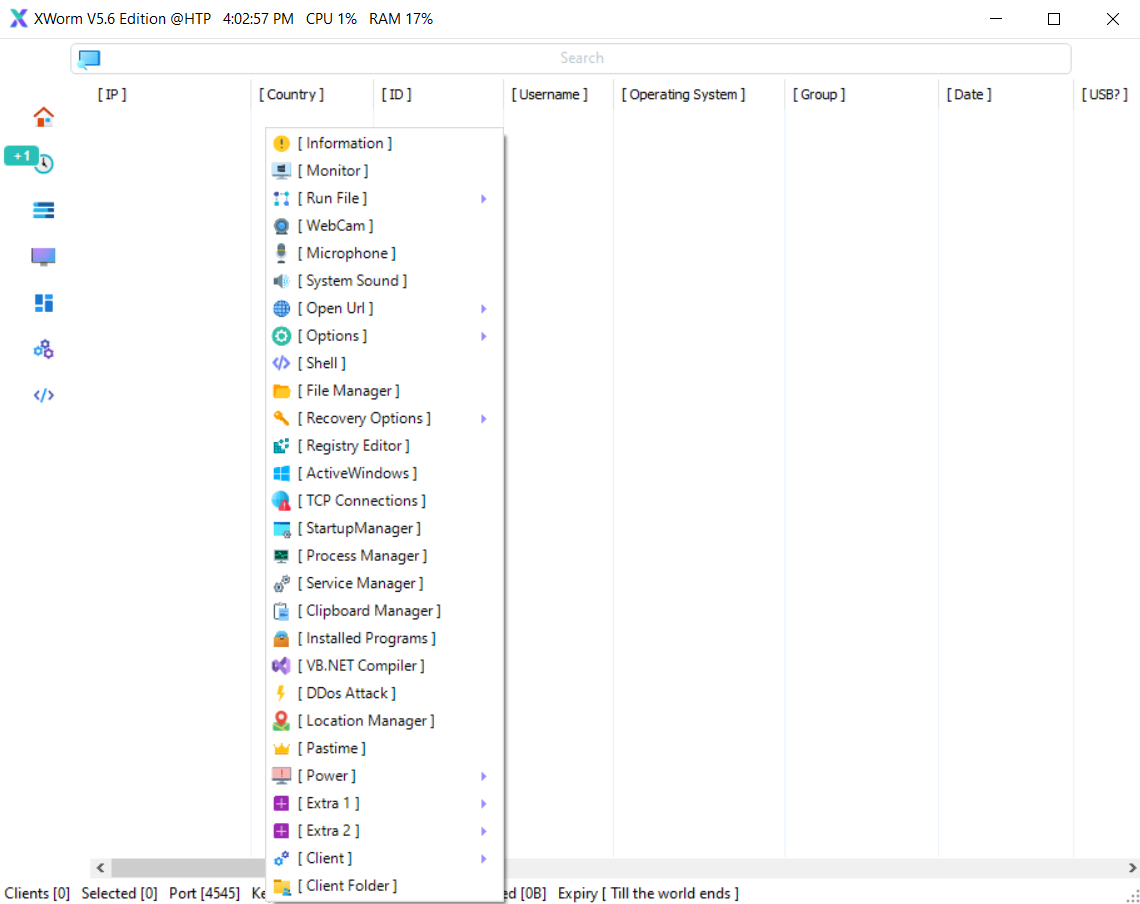The height and width of the screenshot is (904, 1140).
Task: Click the blue tiles icon in sidebar
Action: click(43, 303)
